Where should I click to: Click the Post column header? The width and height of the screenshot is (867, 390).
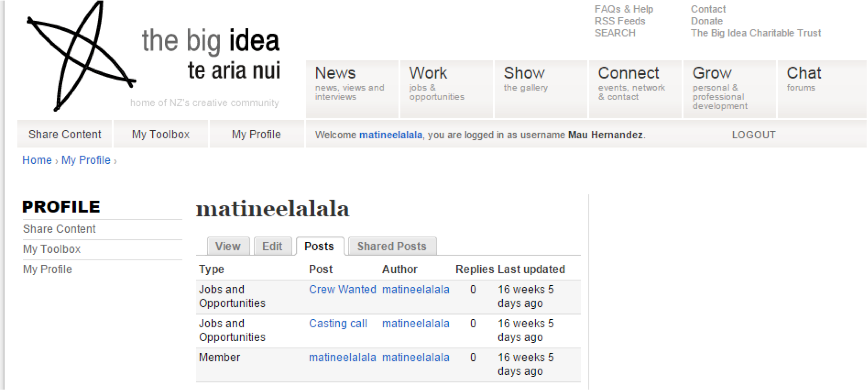click(321, 269)
